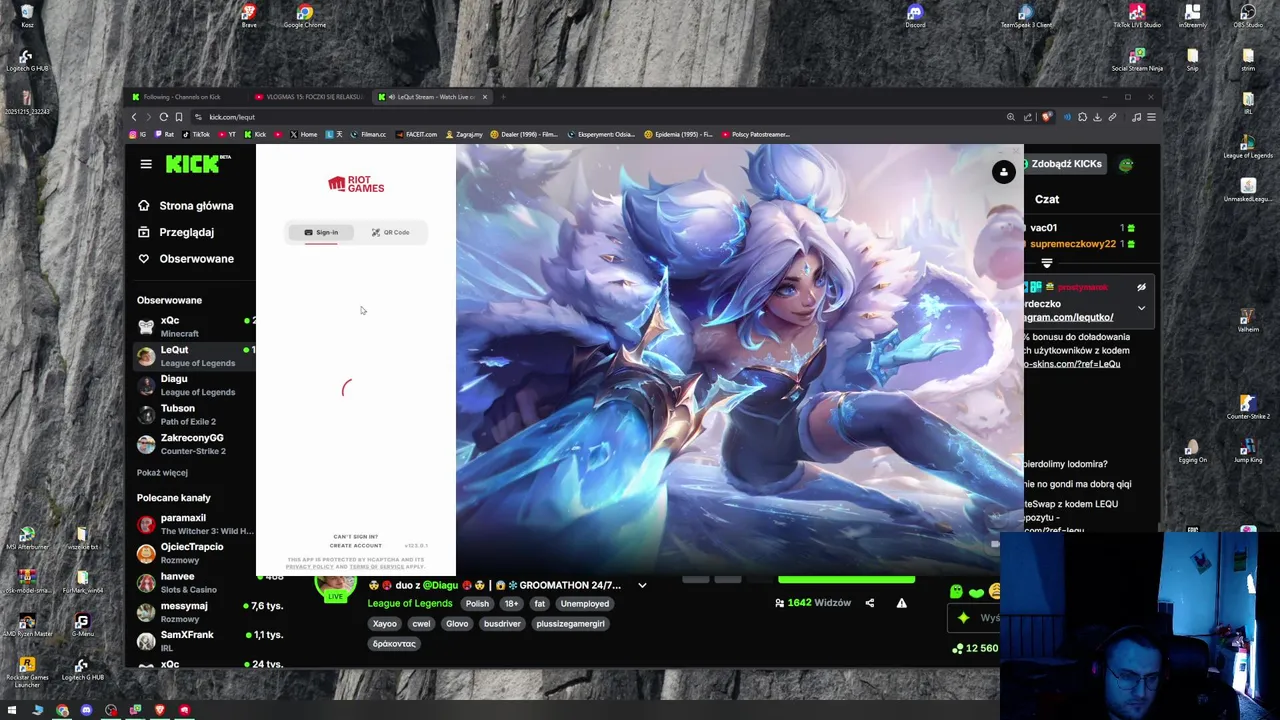Screen dimensions: 1280x720
Task: Click the Xayoo tag
Action: 385,623
